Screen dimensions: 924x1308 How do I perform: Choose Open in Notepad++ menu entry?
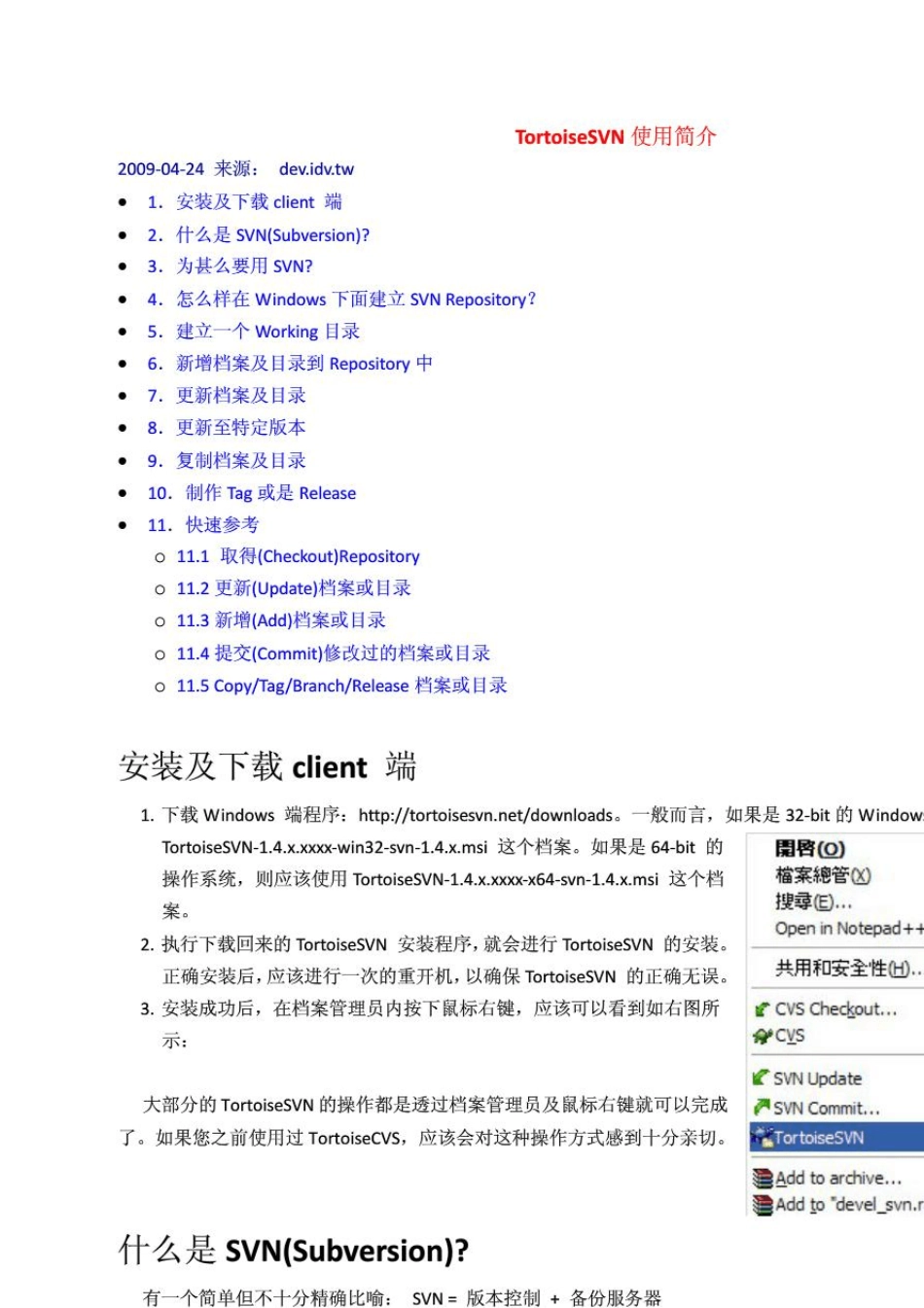click(848, 929)
